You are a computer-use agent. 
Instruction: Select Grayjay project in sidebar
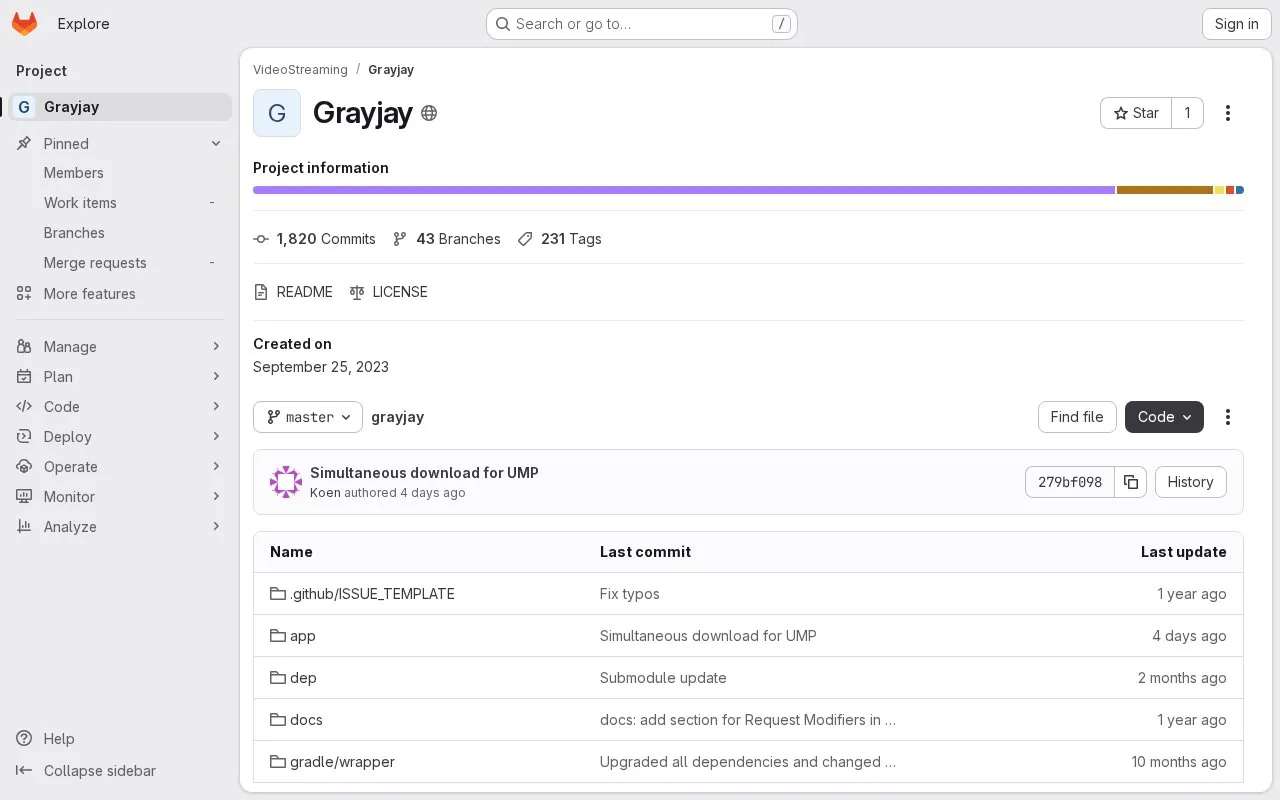(x=120, y=107)
